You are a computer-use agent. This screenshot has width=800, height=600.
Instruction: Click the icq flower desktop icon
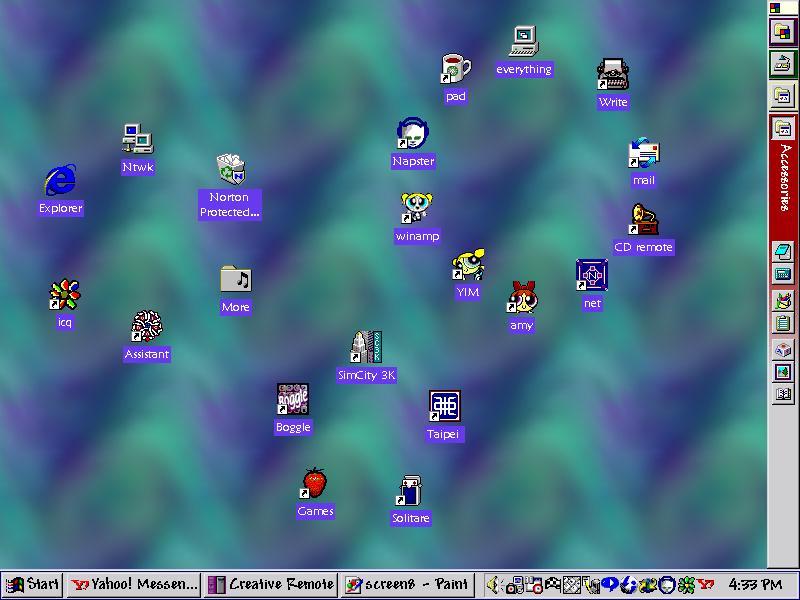(x=64, y=295)
